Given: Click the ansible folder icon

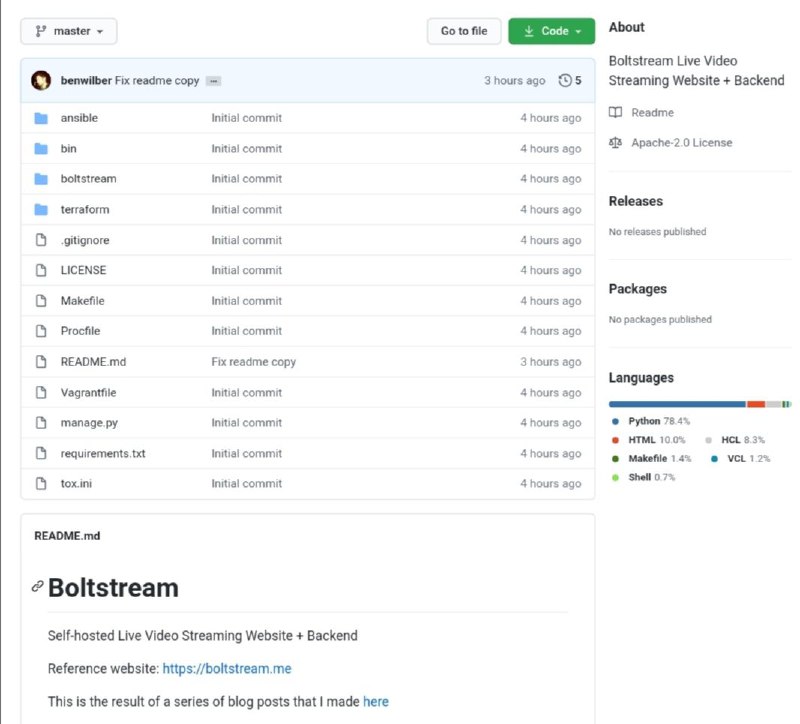Looking at the screenshot, I should coord(41,118).
